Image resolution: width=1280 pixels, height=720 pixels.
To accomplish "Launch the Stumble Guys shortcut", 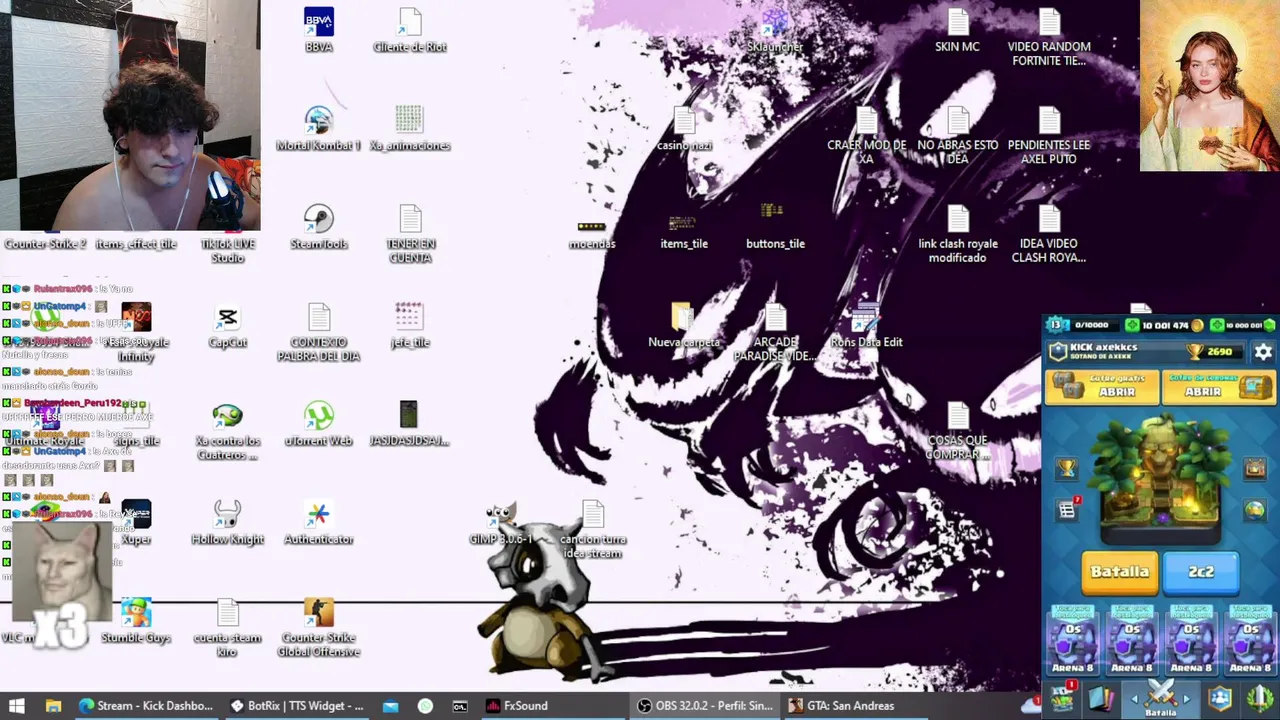I will tap(137, 621).
